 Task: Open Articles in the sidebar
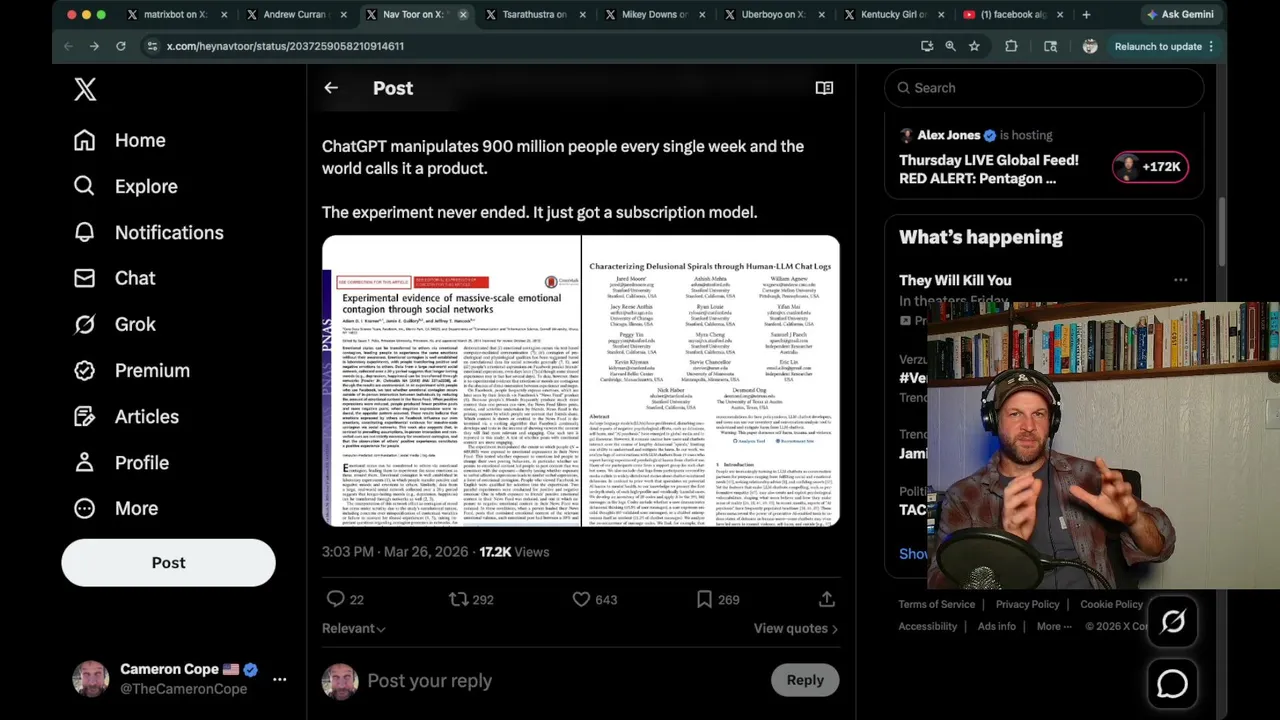coord(126,416)
